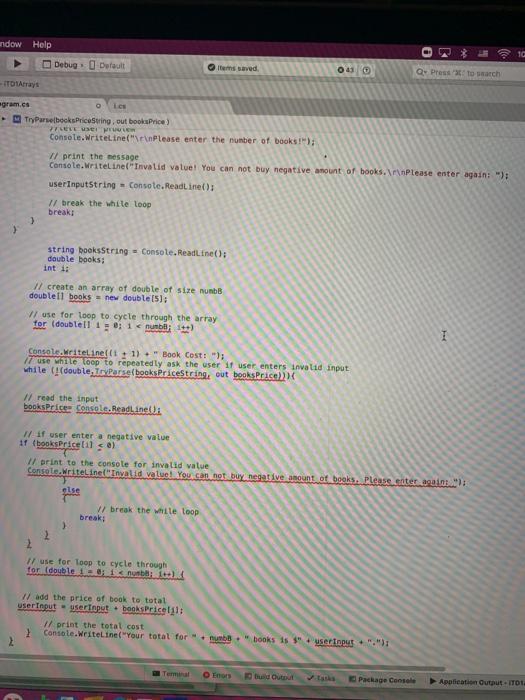This screenshot has height=700, width=525.
Task: Click the 'Your total for' WriteLine statement
Action: pos(217,638)
